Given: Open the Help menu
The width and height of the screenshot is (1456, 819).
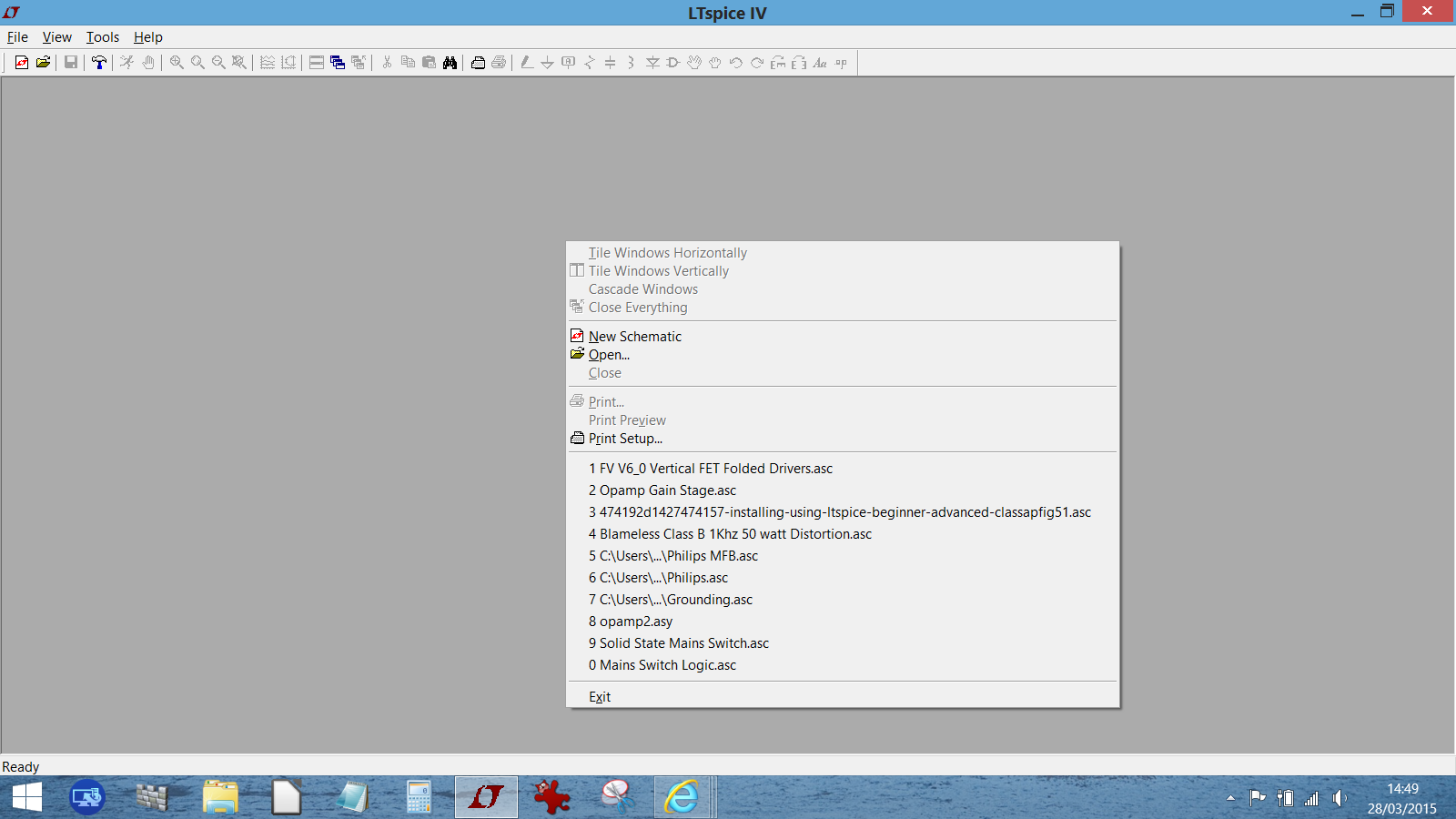Looking at the screenshot, I should 148,37.
